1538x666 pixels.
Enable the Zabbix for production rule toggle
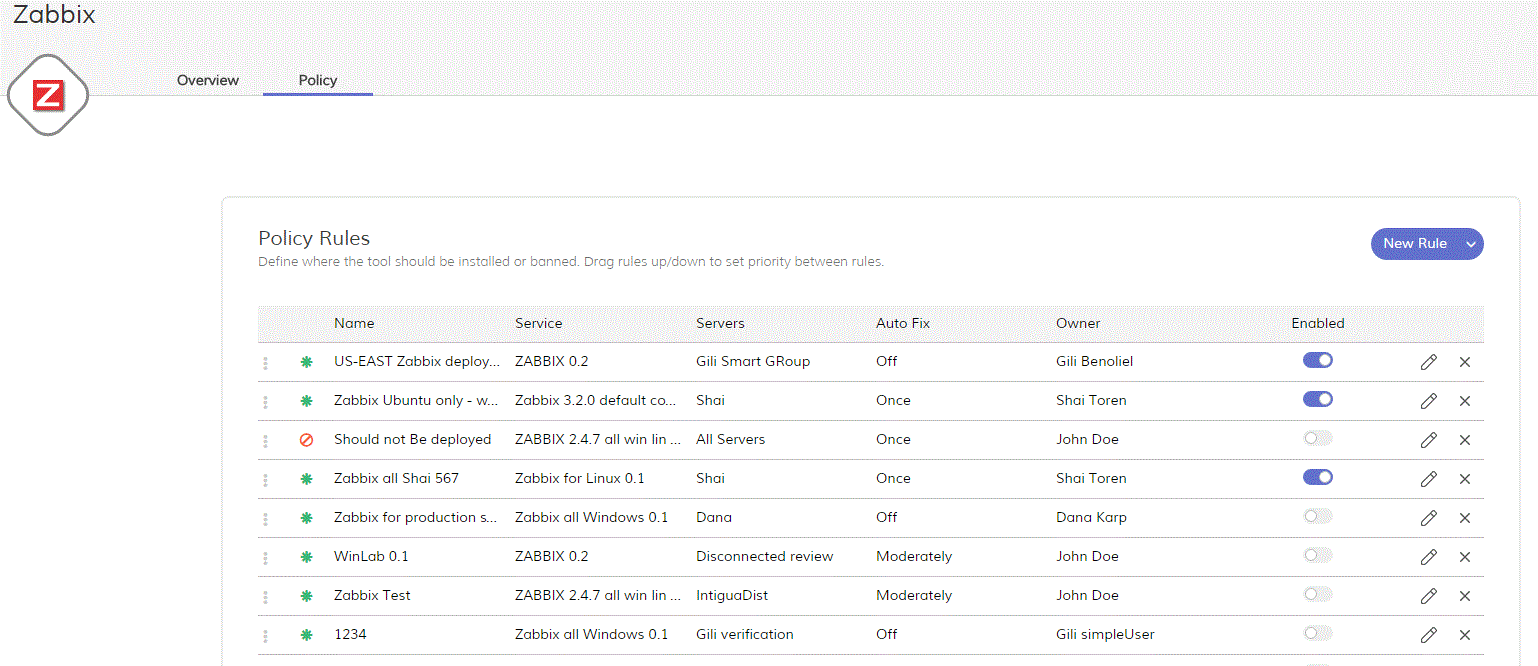coord(1318,516)
